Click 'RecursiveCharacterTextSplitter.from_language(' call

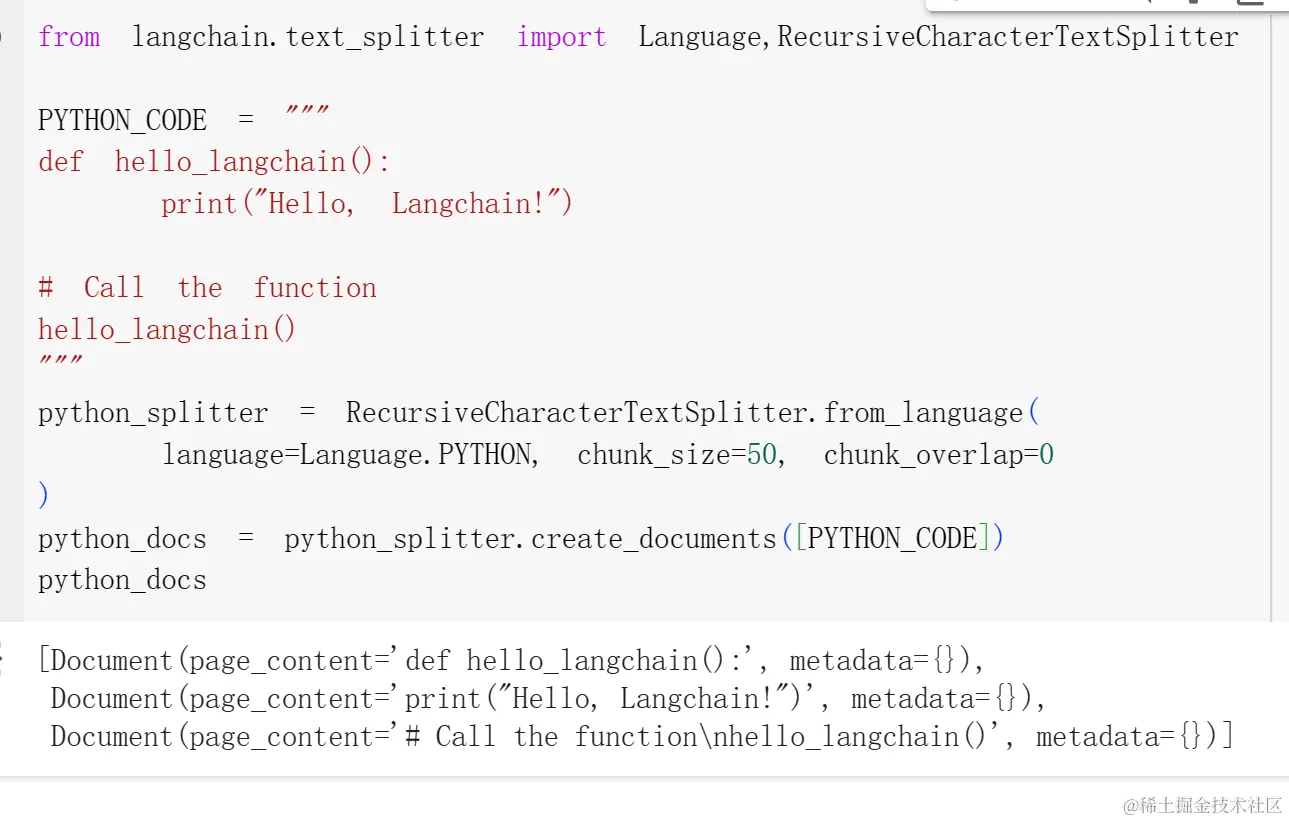[693, 414]
